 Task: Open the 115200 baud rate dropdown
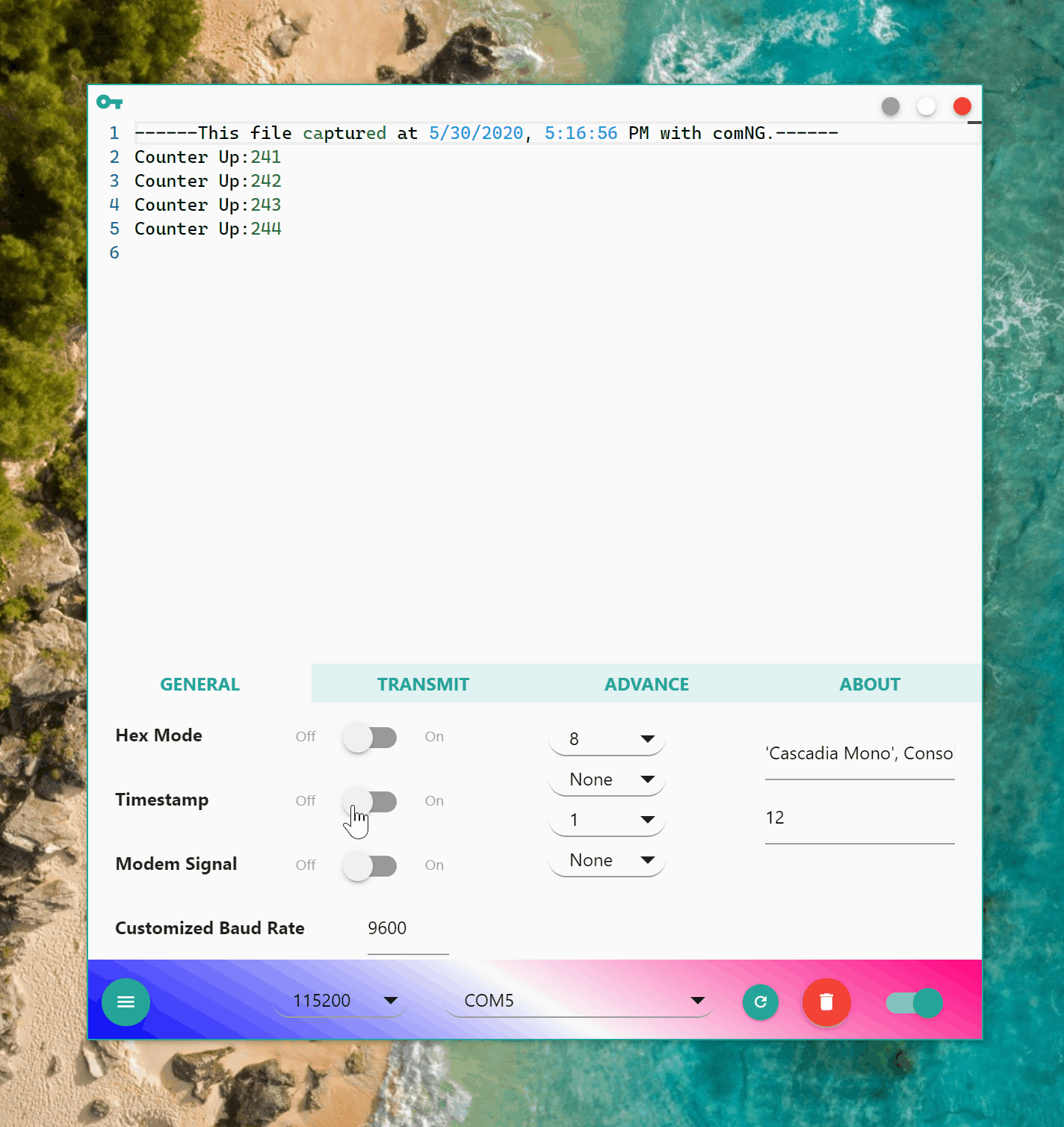pos(341,1001)
